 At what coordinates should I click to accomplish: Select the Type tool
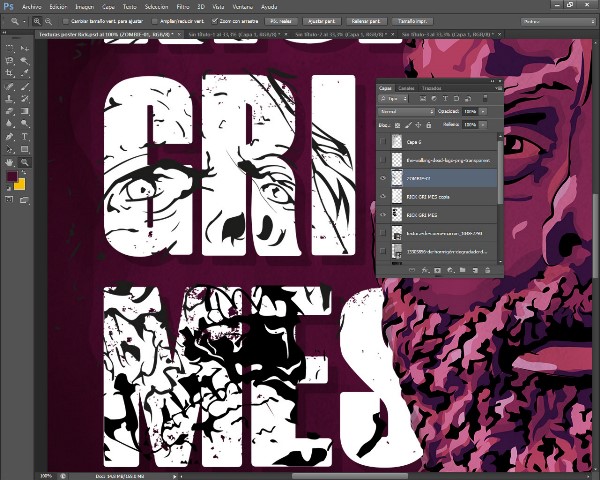(x=24, y=137)
